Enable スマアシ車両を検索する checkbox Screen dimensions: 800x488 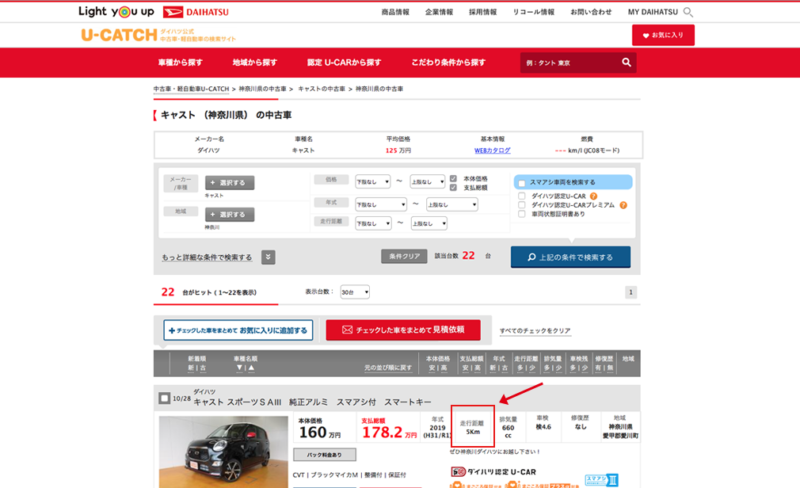click(521, 183)
